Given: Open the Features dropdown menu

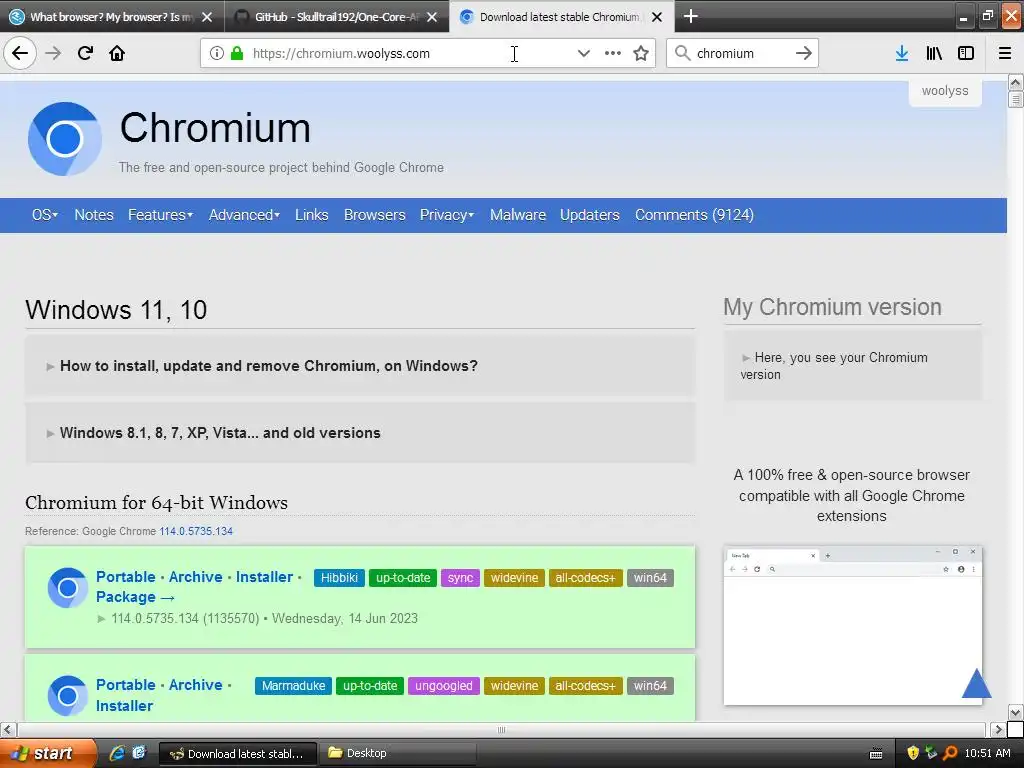Looking at the screenshot, I should 161,215.
